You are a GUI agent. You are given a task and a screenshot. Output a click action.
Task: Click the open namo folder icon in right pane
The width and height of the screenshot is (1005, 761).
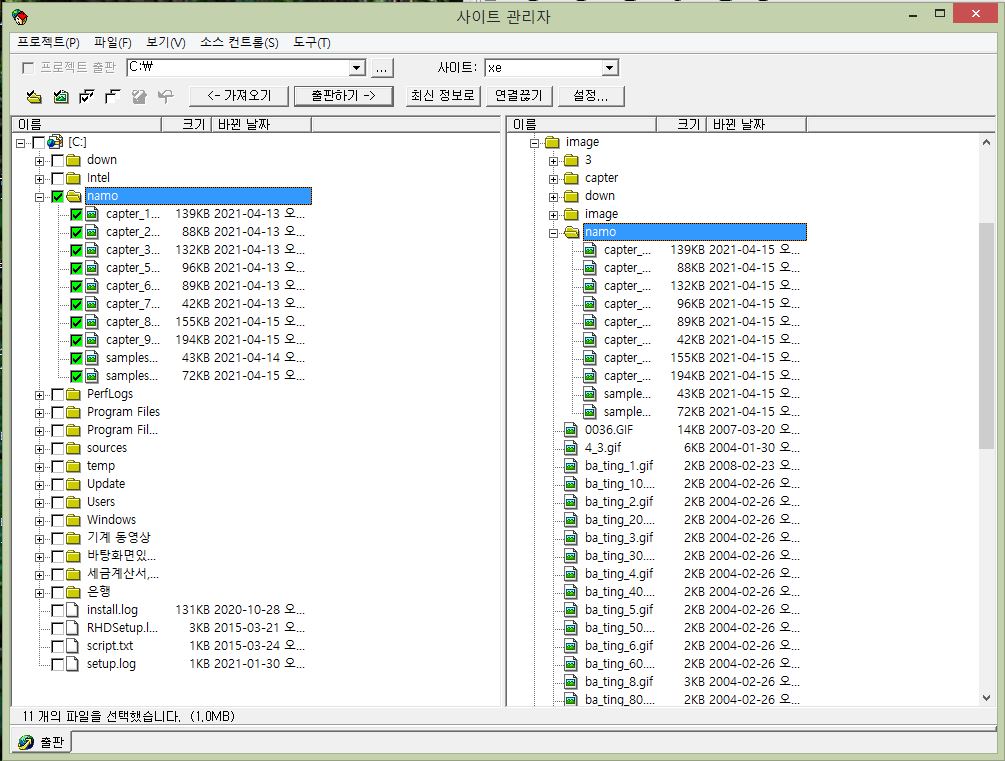pos(571,232)
